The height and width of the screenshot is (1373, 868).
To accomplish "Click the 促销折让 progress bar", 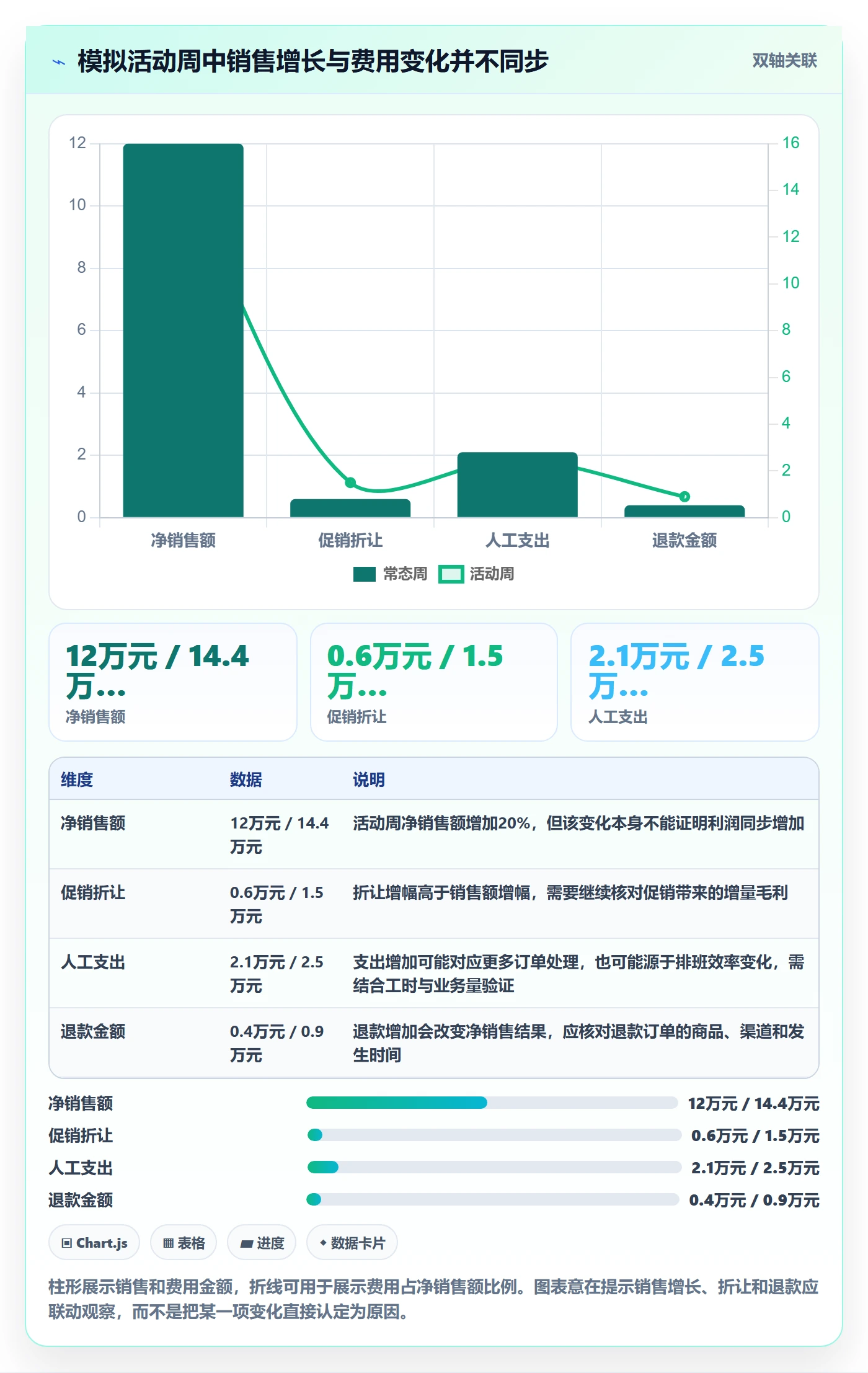I will point(494,1135).
